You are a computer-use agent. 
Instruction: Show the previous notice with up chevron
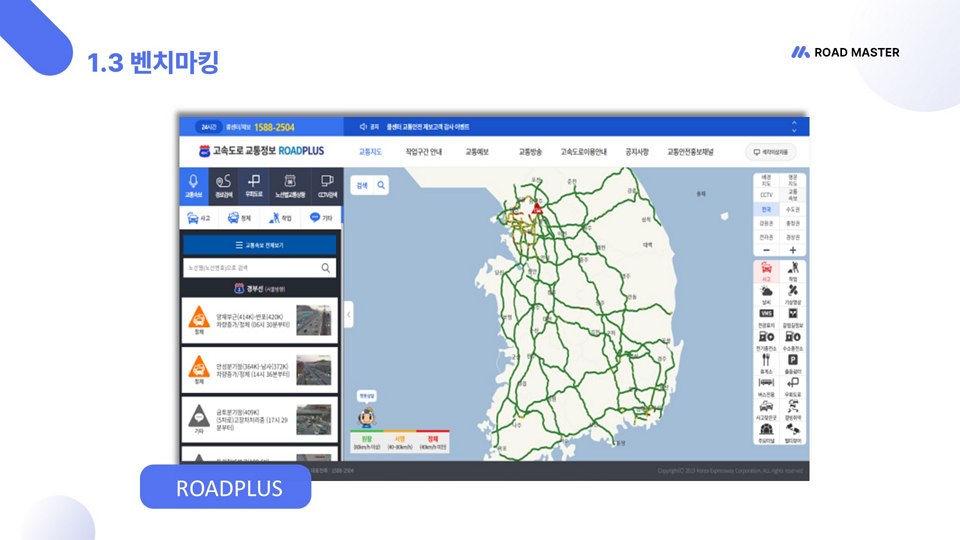[x=794, y=123]
